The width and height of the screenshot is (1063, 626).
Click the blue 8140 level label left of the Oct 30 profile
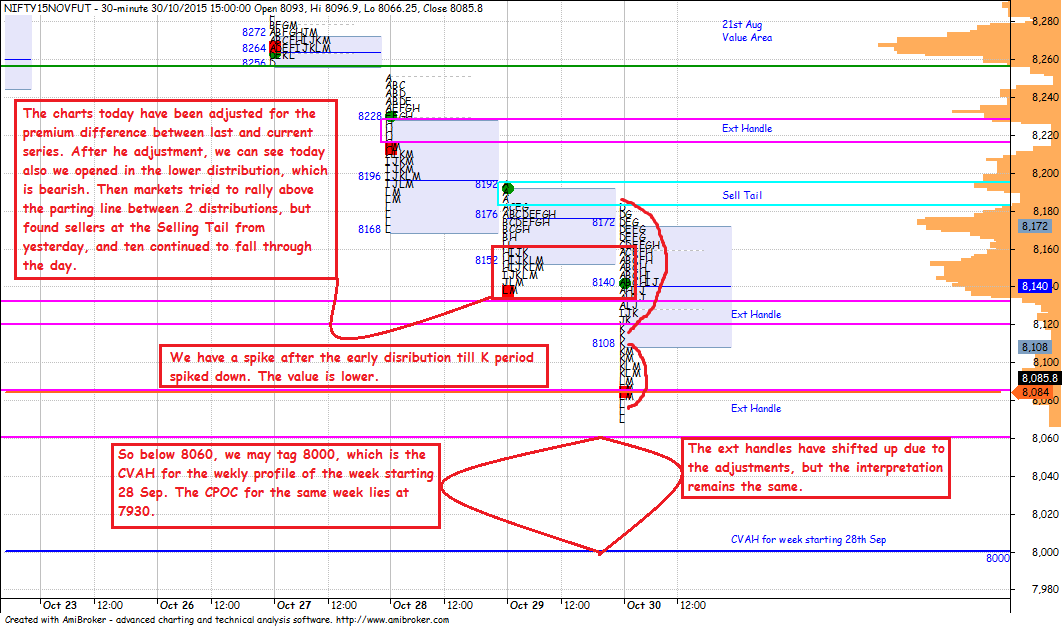tap(603, 282)
